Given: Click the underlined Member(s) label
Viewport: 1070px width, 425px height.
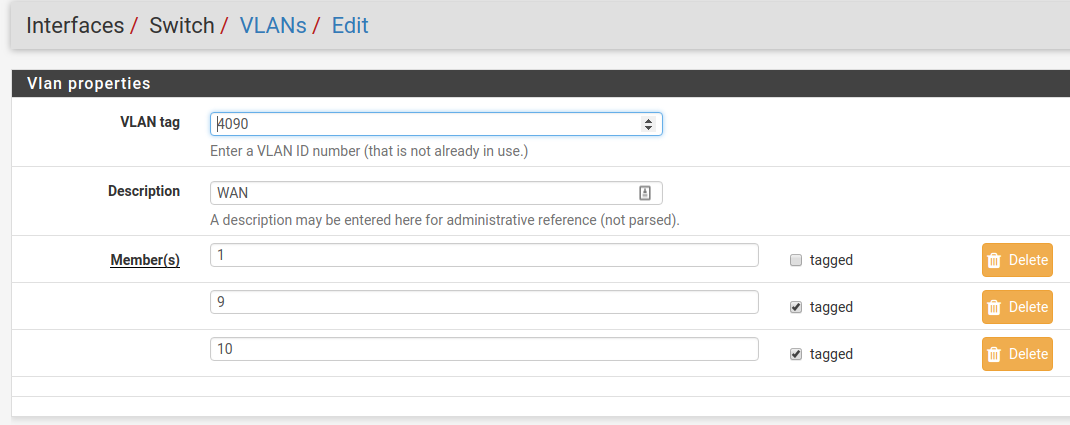Looking at the screenshot, I should [x=144, y=260].
